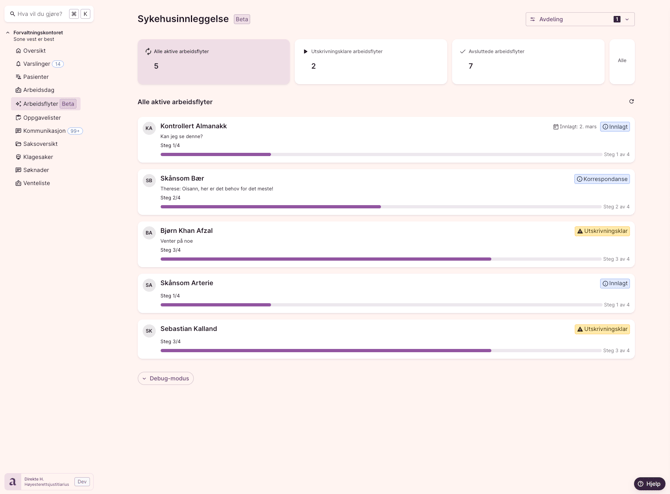Screen dimensions: 670x494
Task: Open Bjørn Khan Afzal's workflow
Action: 187,231
